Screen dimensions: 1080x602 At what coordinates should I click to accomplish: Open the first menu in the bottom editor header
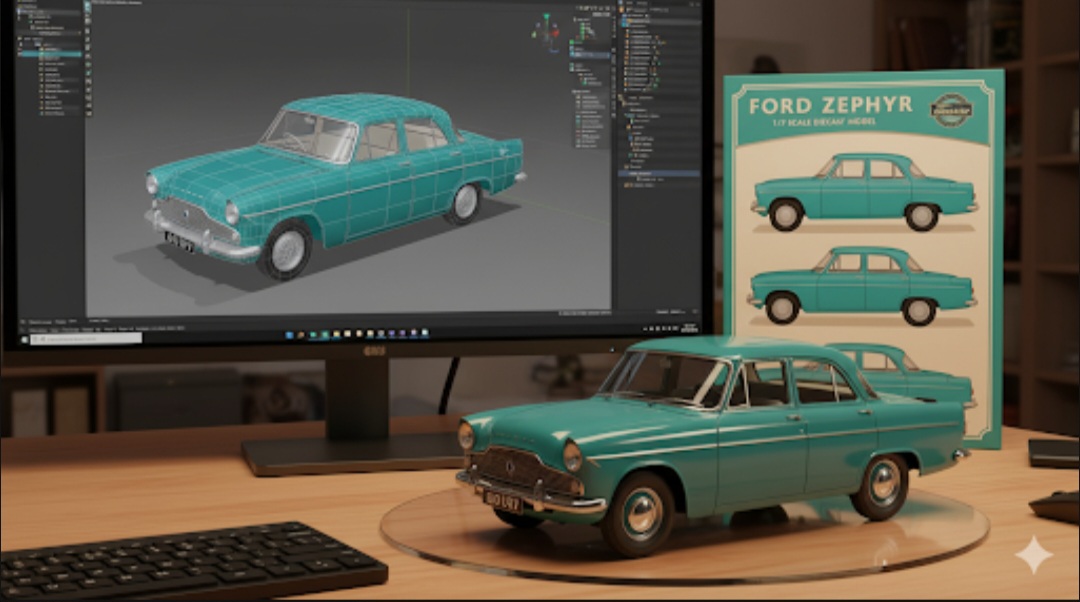40,322
